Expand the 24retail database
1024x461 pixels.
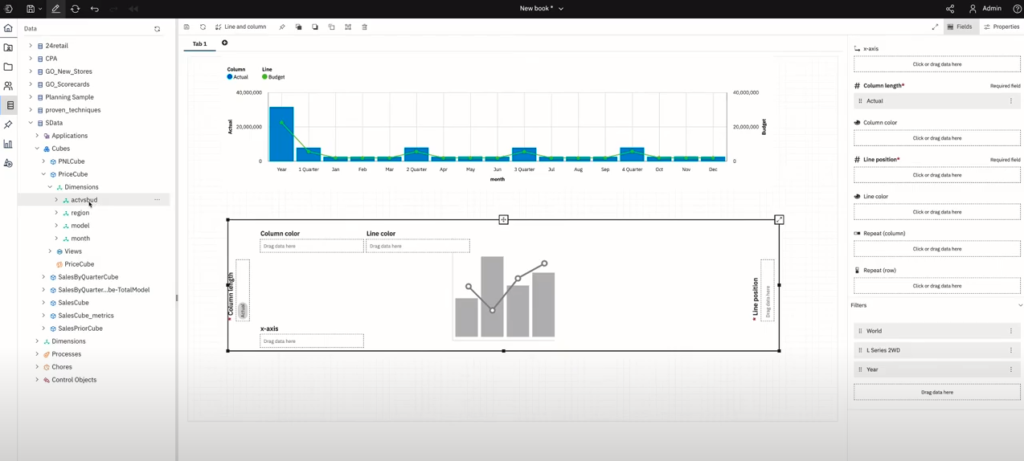click(x=30, y=46)
